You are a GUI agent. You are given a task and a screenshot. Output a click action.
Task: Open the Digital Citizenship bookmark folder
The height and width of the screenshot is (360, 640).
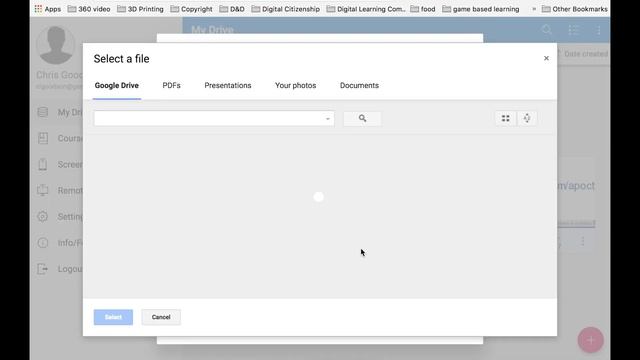click(286, 9)
